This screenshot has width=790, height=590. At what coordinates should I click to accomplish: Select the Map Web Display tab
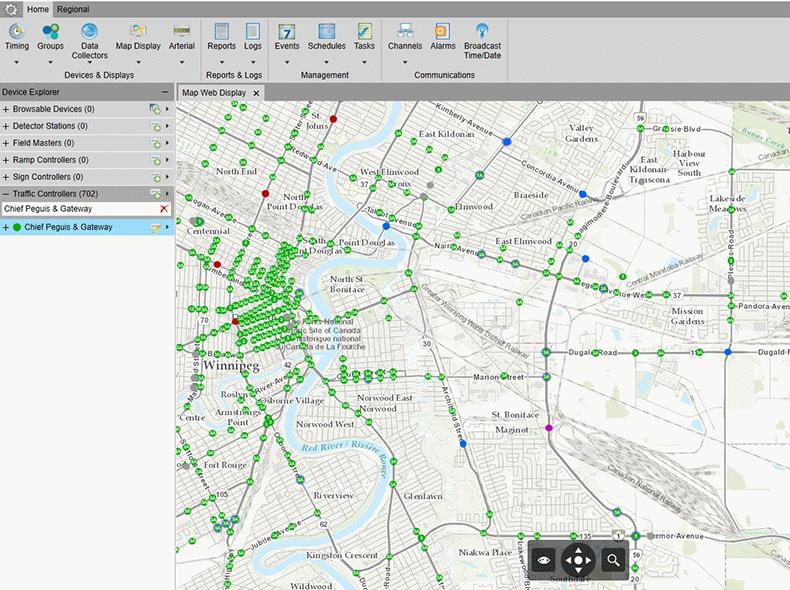tap(213, 93)
